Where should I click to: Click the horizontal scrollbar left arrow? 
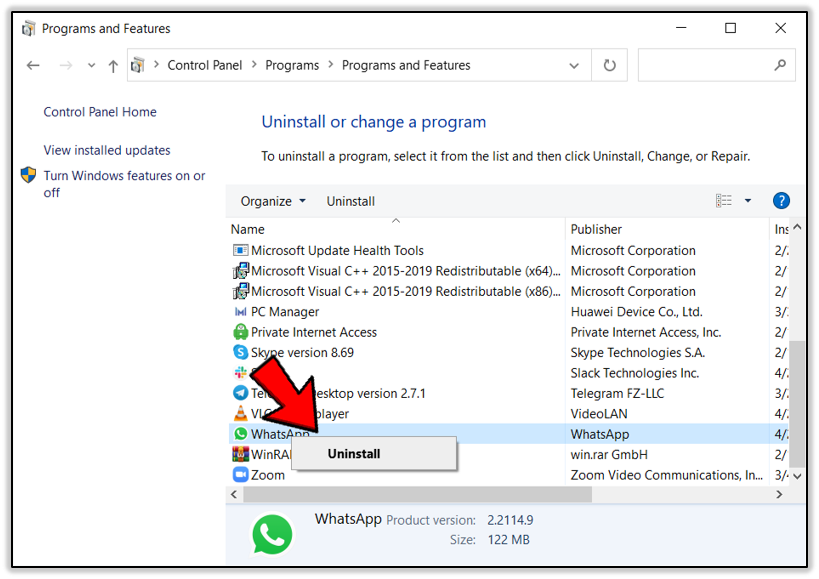point(234,494)
